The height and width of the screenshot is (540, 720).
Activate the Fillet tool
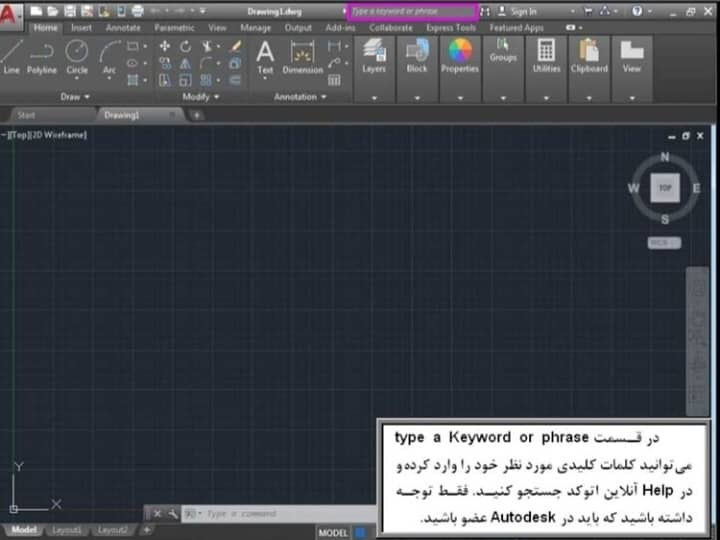pyautogui.click(x=206, y=63)
